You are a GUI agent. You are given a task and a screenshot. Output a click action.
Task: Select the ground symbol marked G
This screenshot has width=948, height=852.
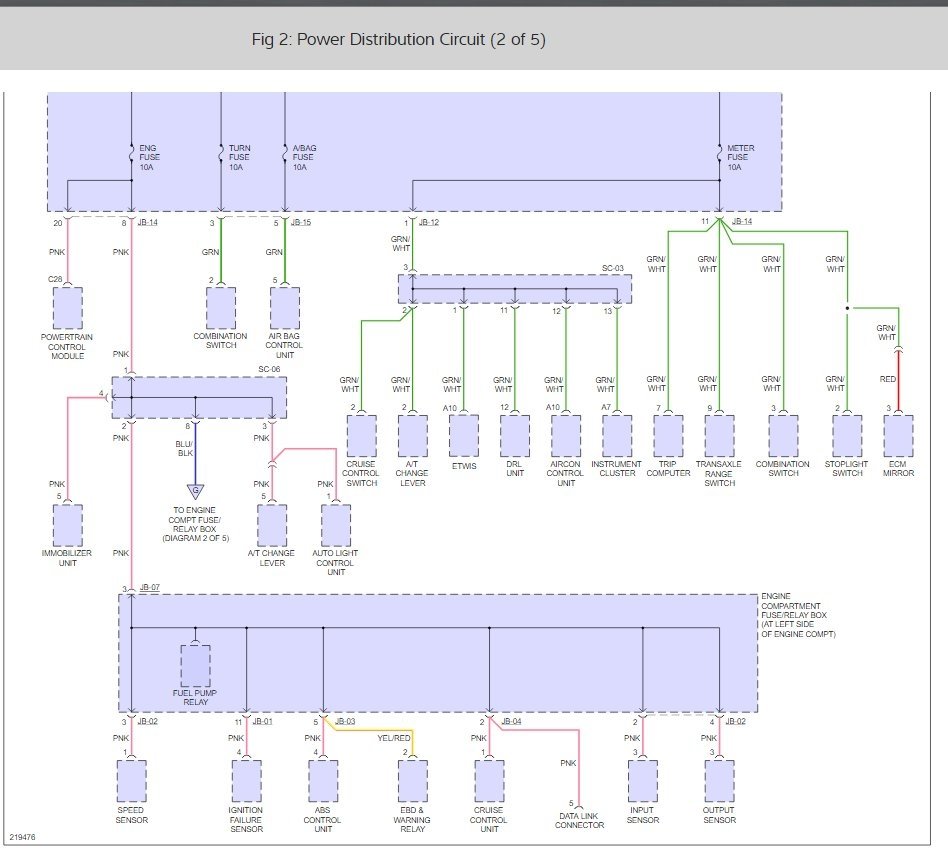click(195, 491)
